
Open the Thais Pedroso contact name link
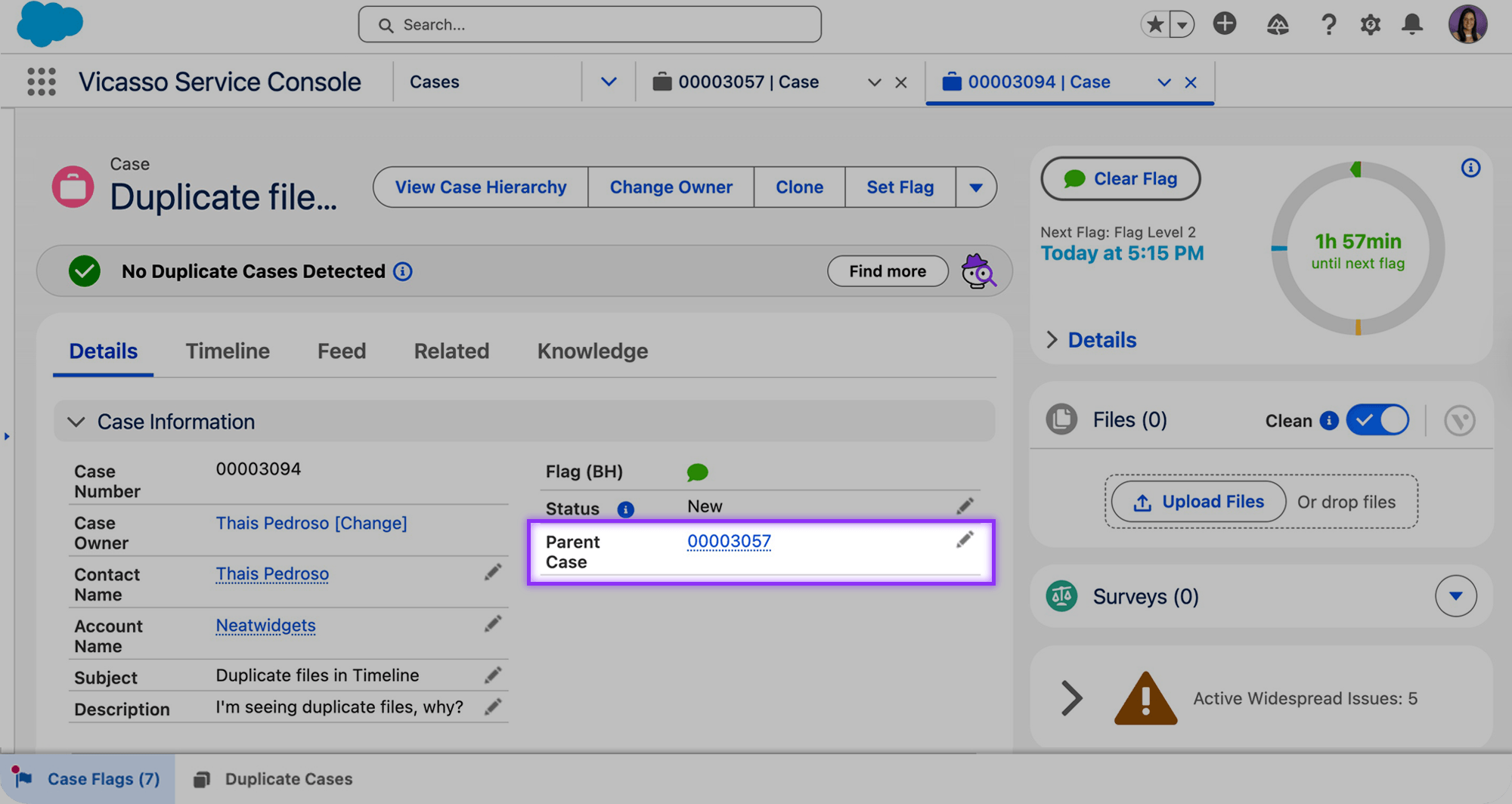click(x=272, y=574)
